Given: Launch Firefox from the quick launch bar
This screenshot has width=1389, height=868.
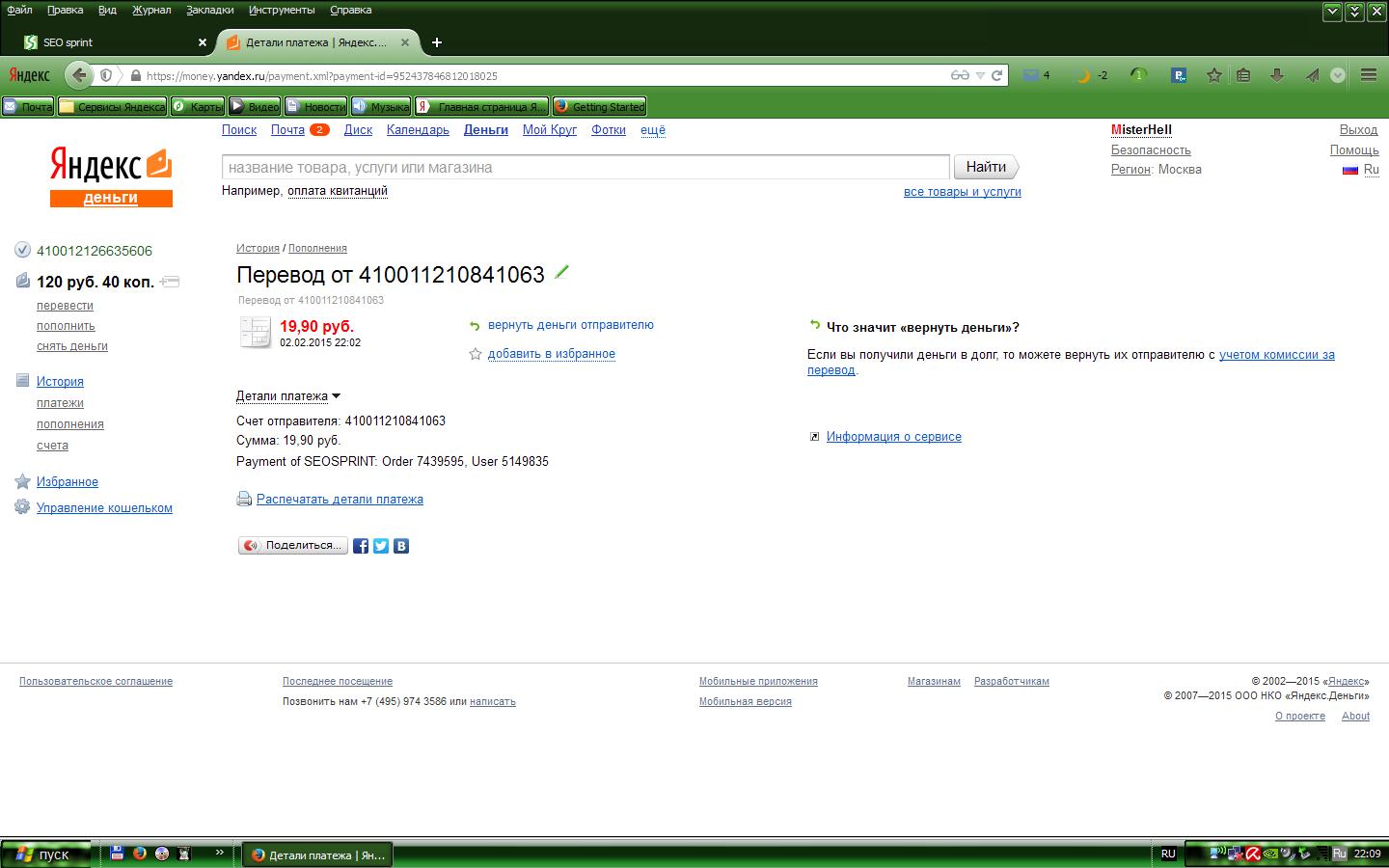Looking at the screenshot, I should point(140,854).
